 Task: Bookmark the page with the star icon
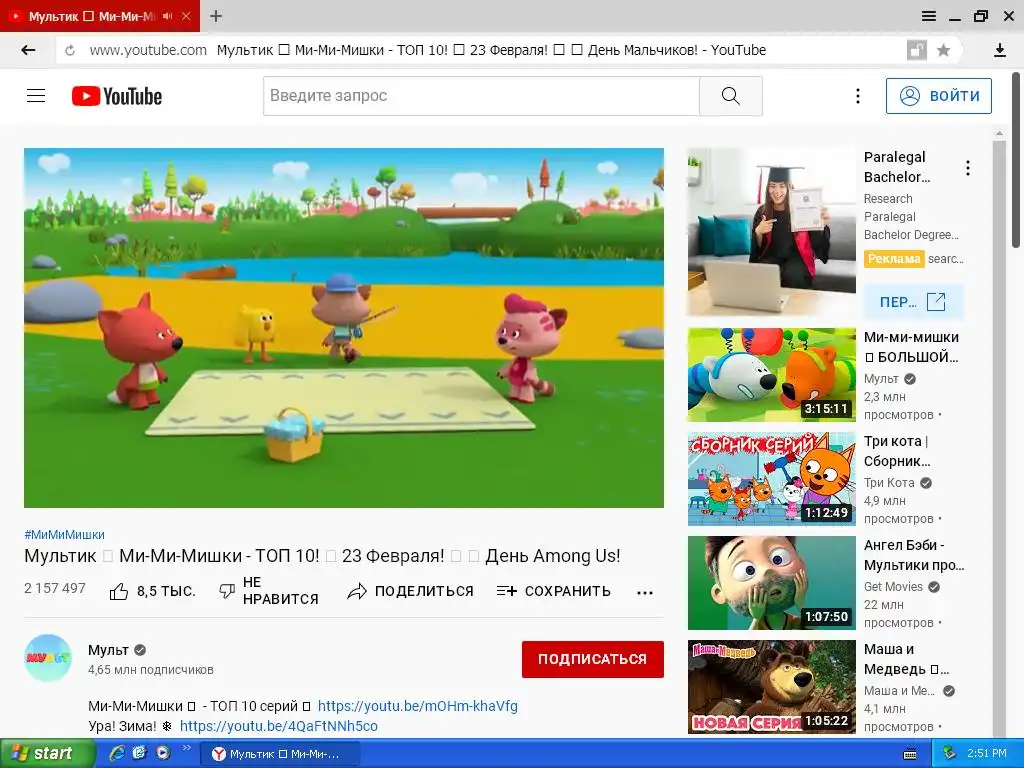pos(943,50)
